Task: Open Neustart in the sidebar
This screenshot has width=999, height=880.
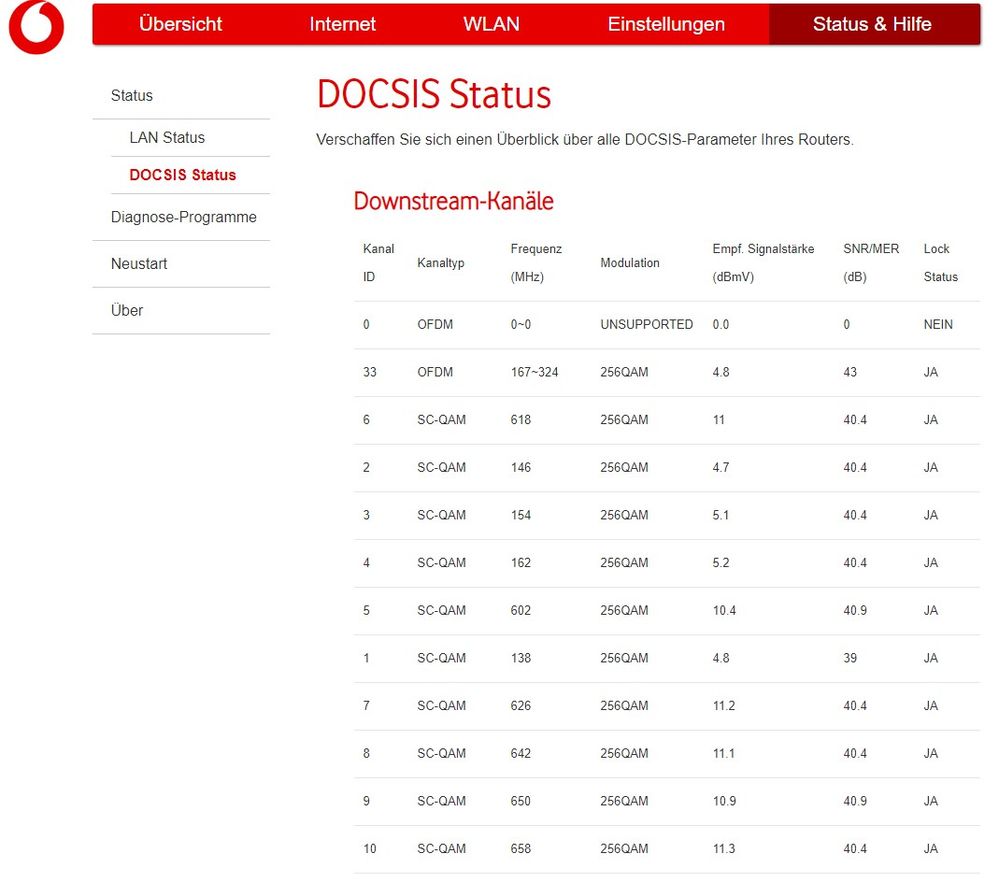Action: tap(139, 264)
